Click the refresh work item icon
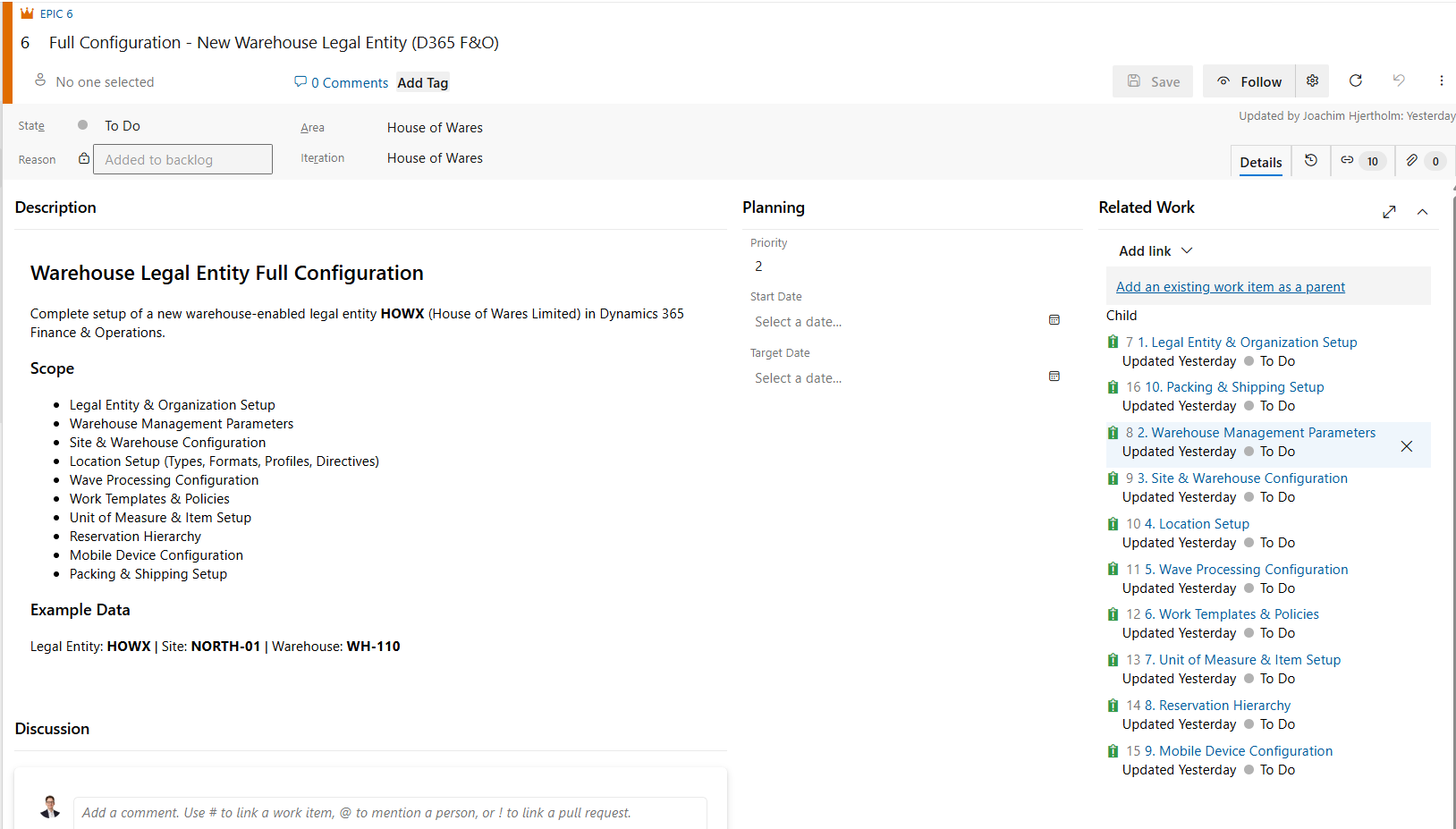 click(1355, 81)
